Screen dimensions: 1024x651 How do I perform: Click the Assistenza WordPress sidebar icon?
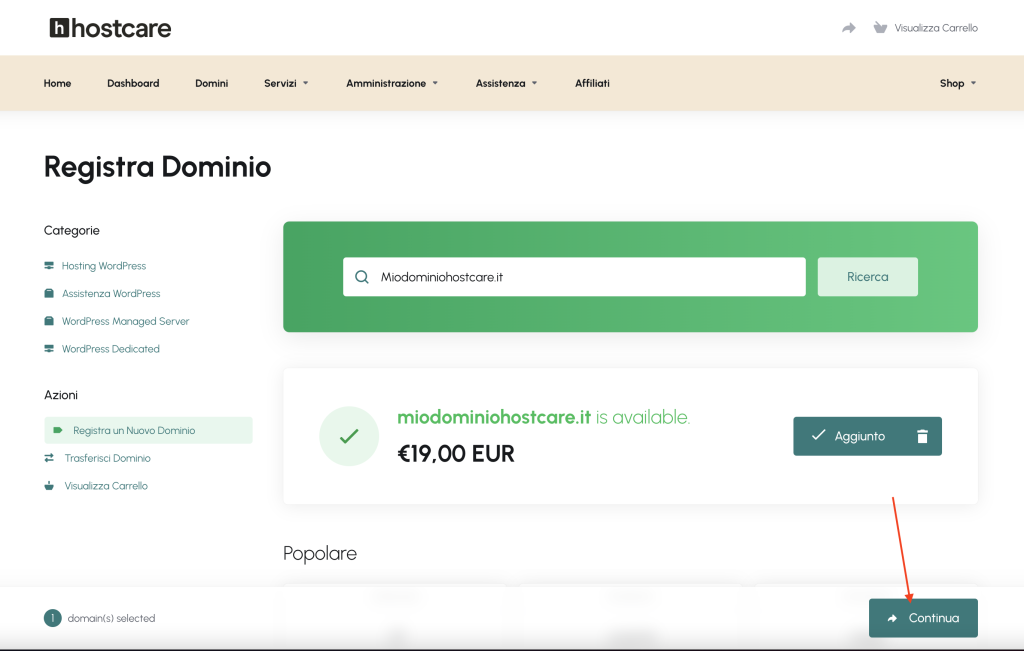coord(49,293)
